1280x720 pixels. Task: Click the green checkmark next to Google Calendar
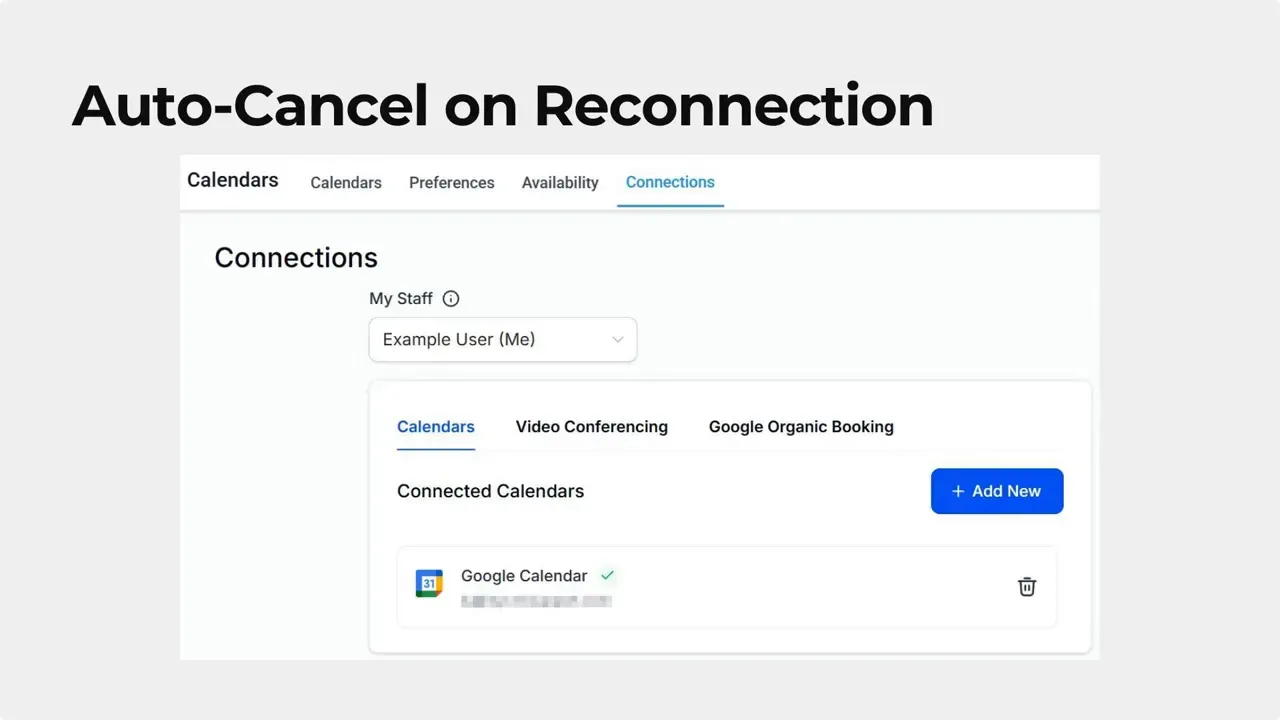pyautogui.click(x=608, y=575)
